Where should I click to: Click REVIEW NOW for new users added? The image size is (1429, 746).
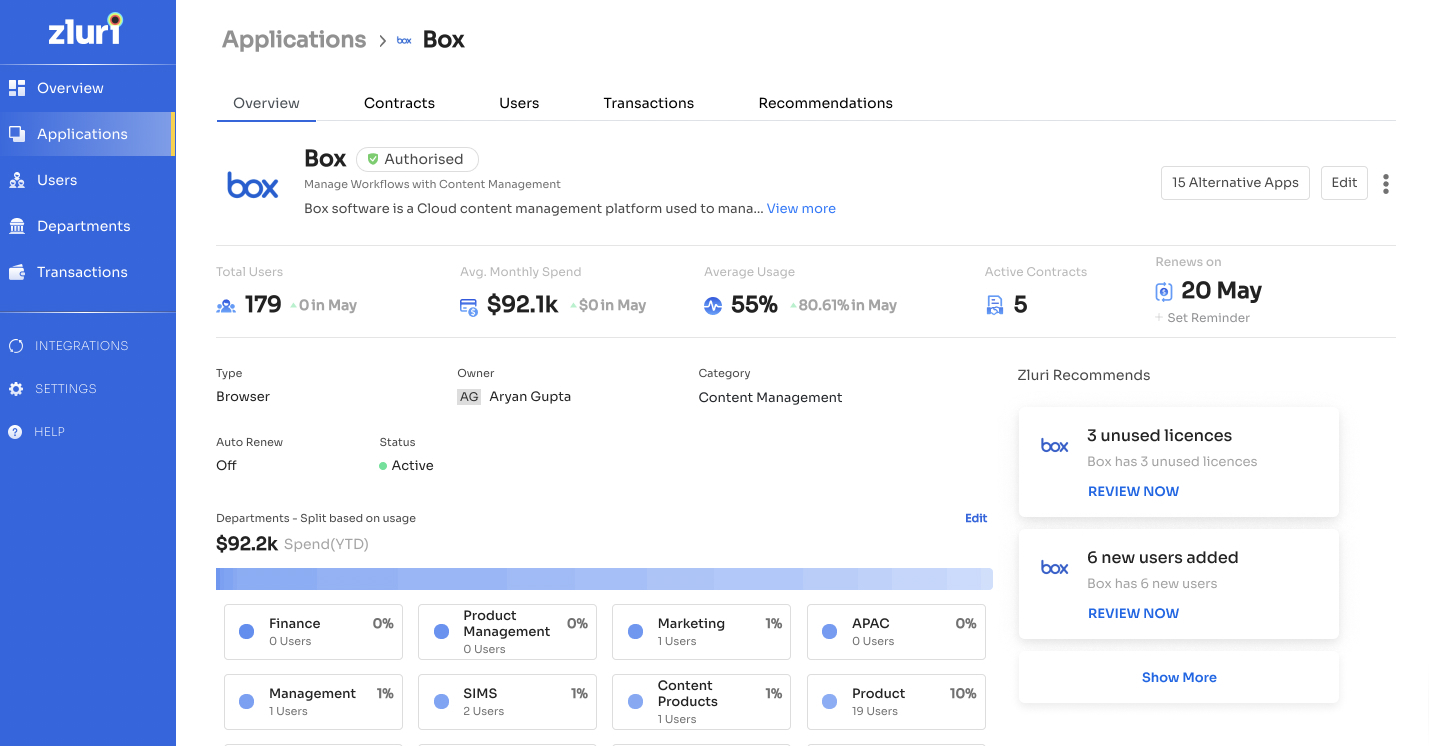pyautogui.click(x=1133, y=613)
